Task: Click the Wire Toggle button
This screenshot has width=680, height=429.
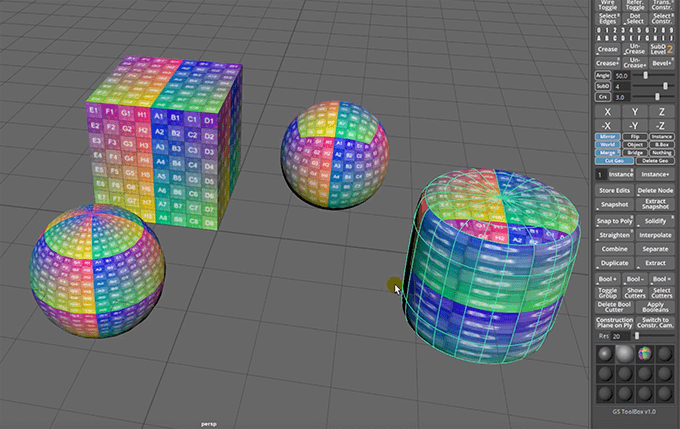Action: [x=608, y=5]
